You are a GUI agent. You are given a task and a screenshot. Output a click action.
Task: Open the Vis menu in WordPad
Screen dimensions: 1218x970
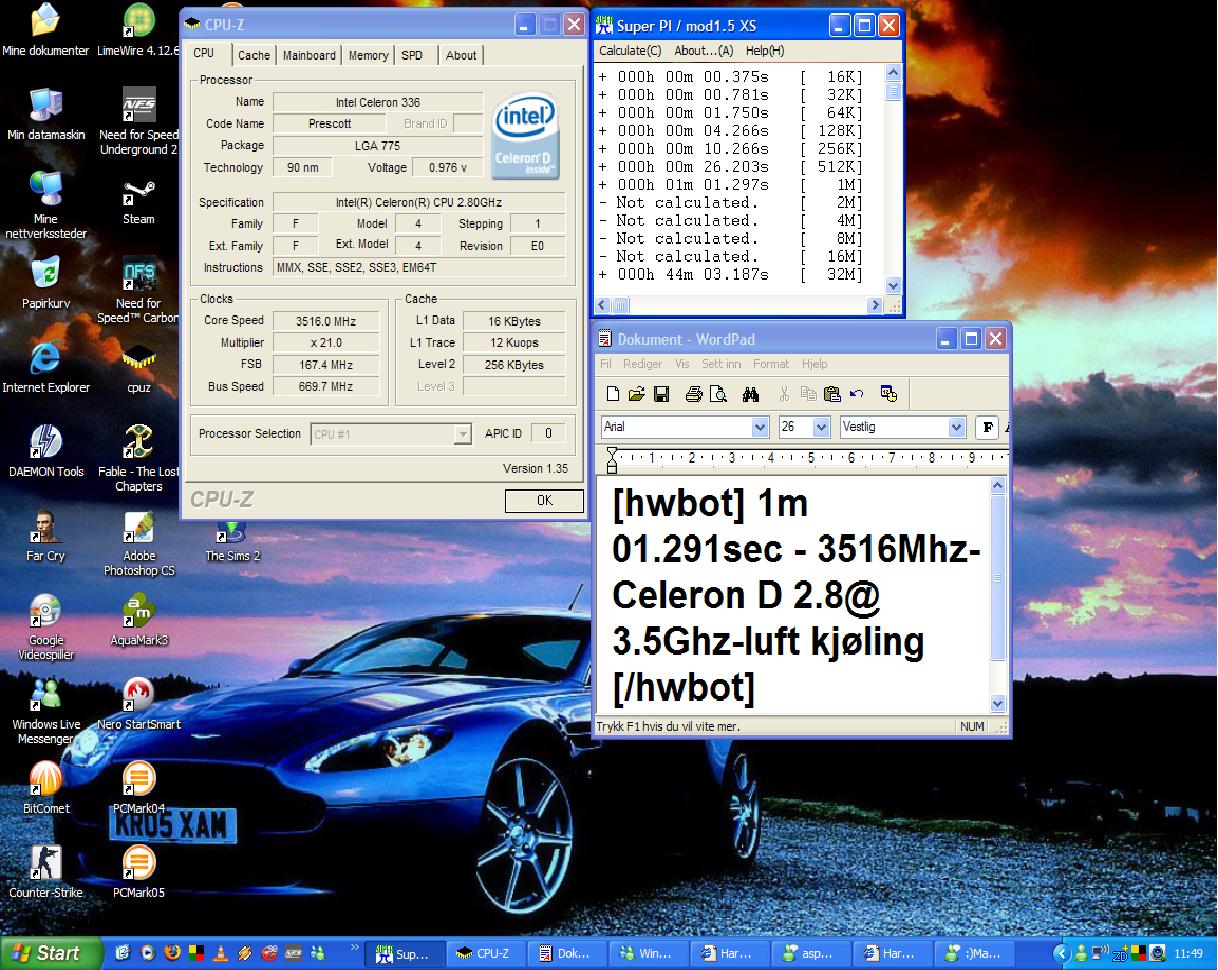pyautogui.click(x=682, y=364)
